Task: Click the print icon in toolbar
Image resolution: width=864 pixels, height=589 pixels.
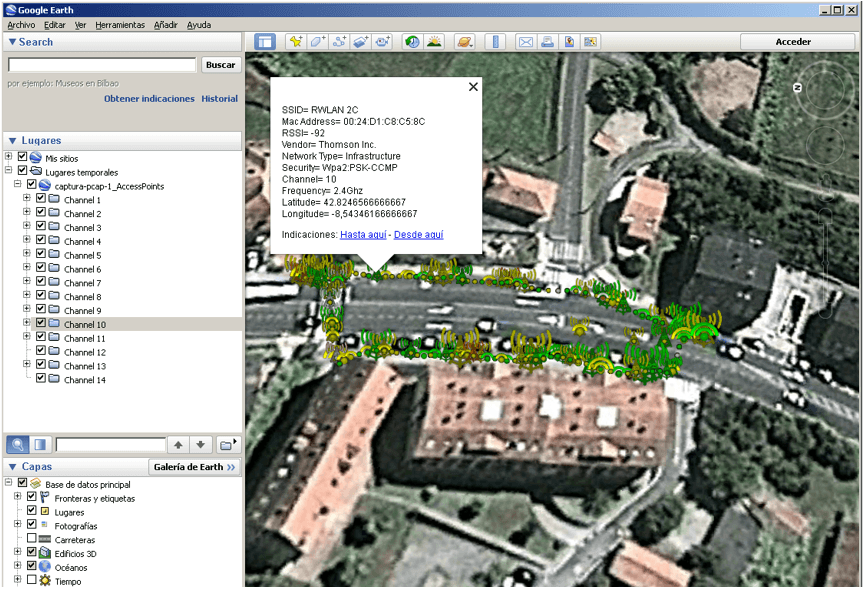Action: [547, 42]
